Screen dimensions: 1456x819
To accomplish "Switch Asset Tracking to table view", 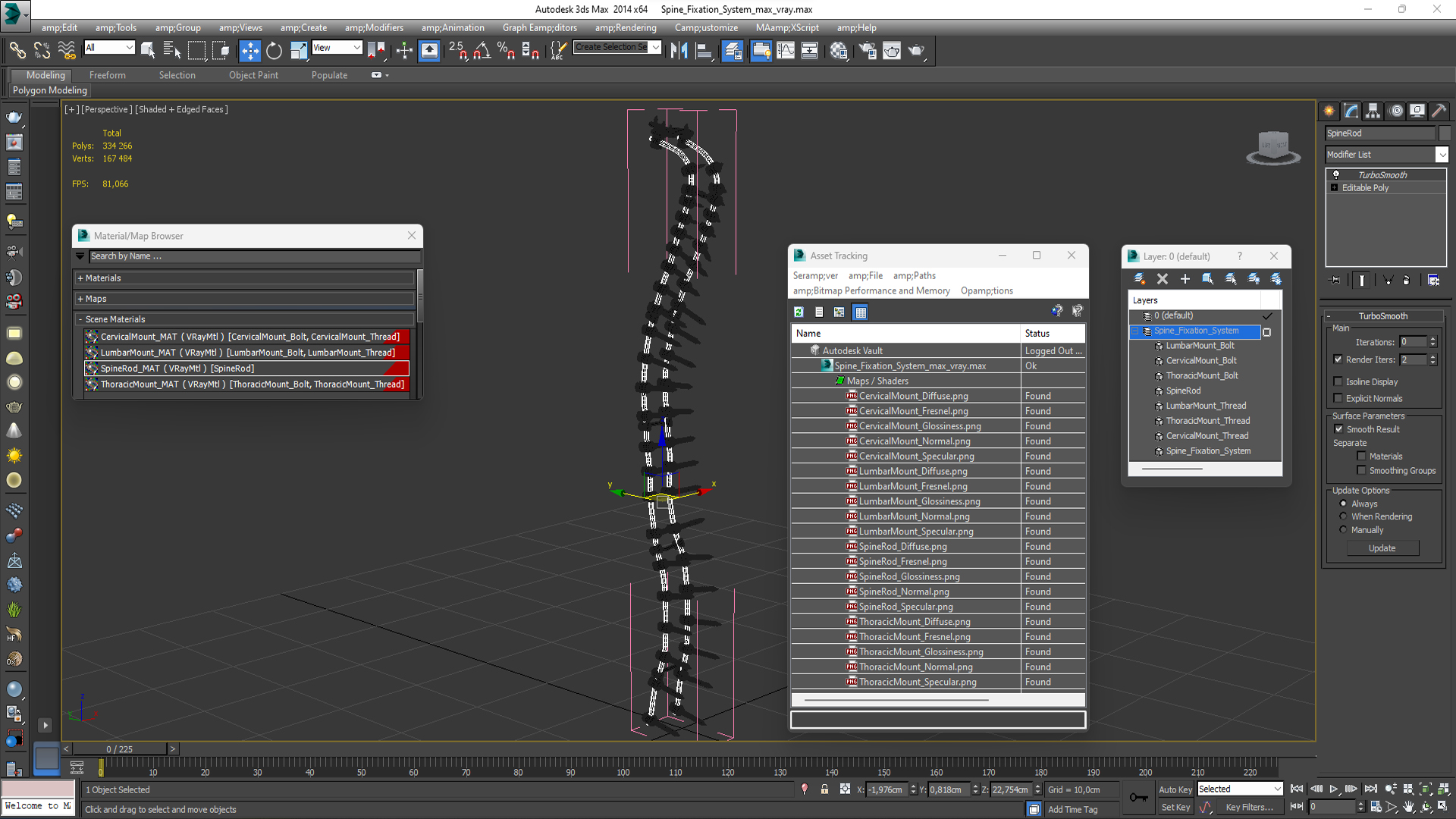I will click(860, 312).
